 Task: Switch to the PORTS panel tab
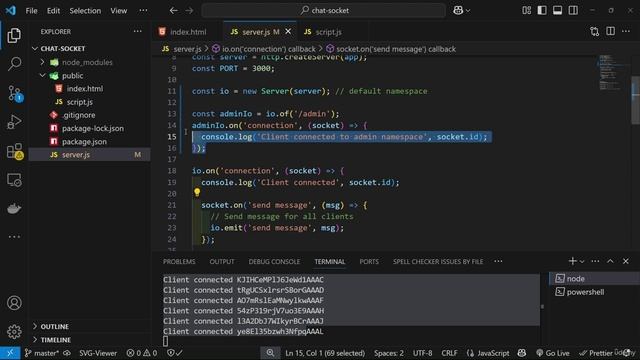pos(369,262)
